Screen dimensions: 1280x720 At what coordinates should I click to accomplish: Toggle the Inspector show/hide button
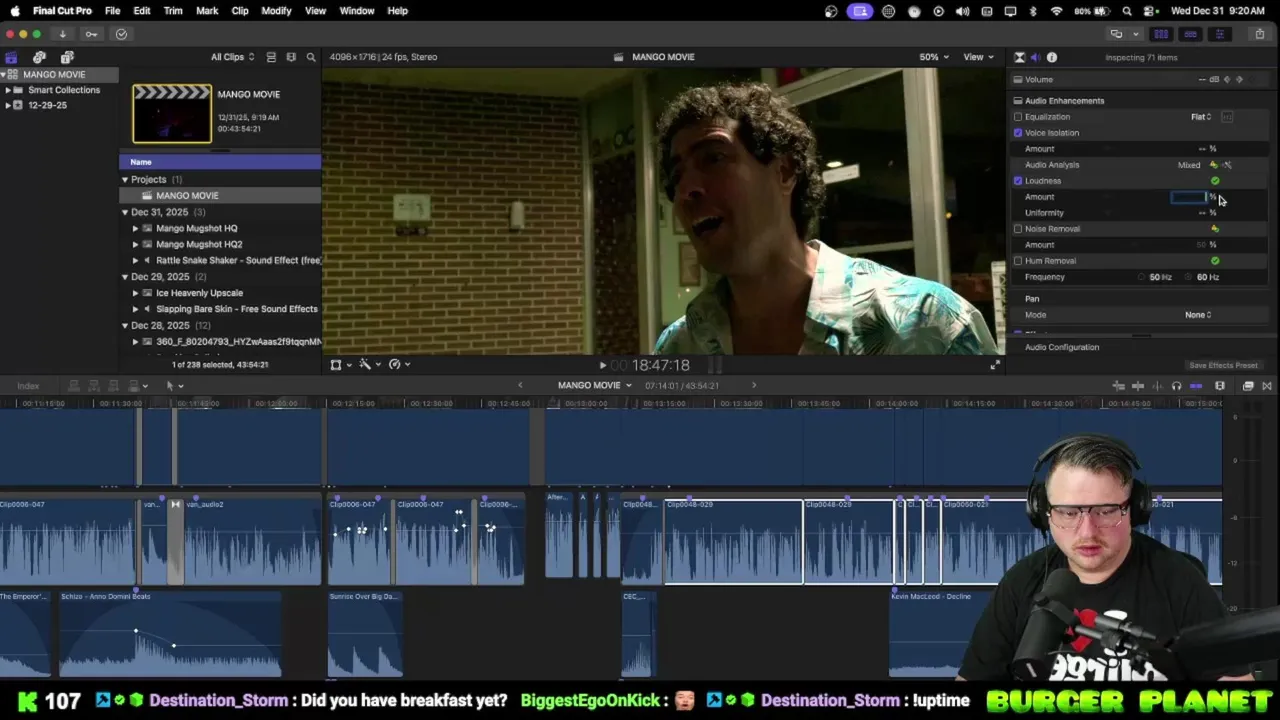pyautogui.click(x=1219, y=34)
